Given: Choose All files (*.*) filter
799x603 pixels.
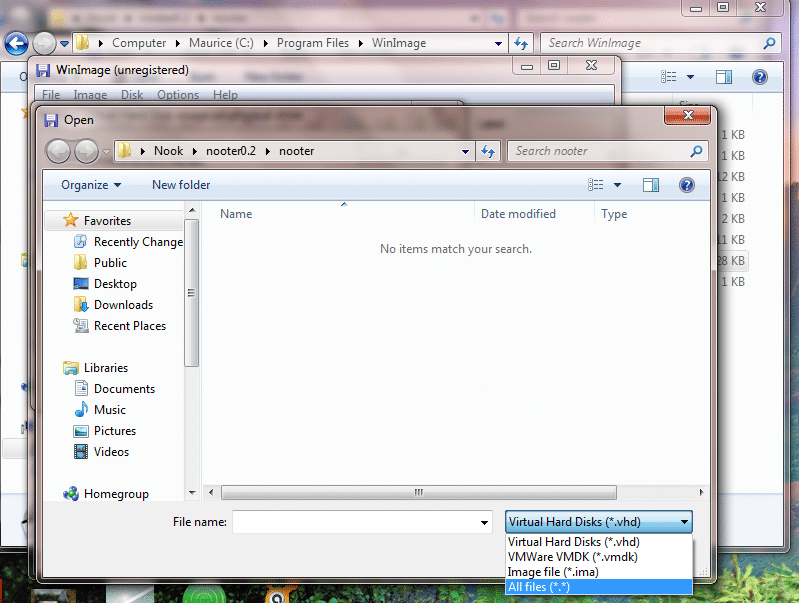Looking at the screenshot, I should [x=599, y=587].
